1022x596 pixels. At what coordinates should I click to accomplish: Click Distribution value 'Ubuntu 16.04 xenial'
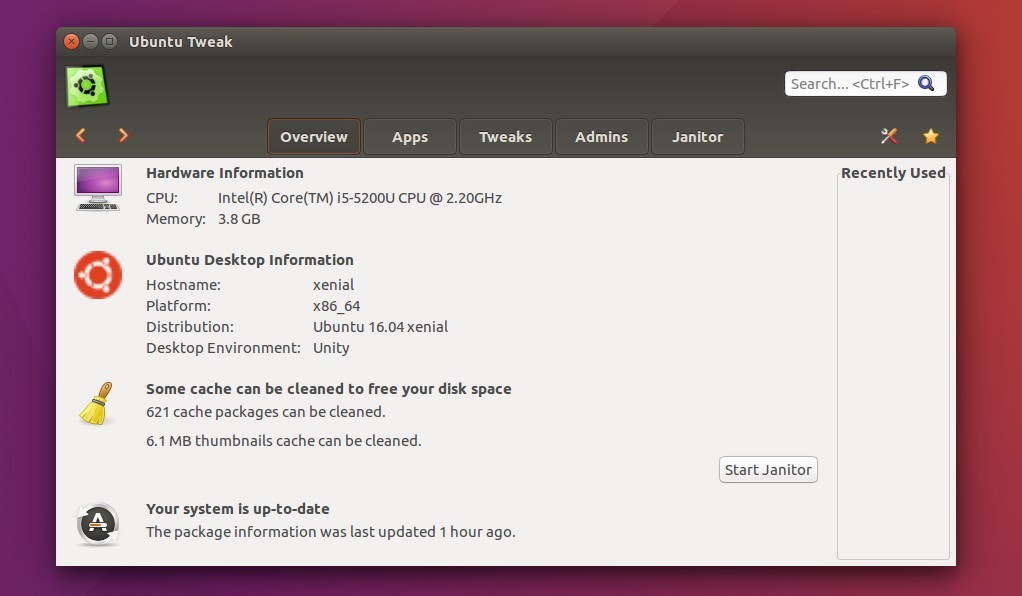[381, 327]
